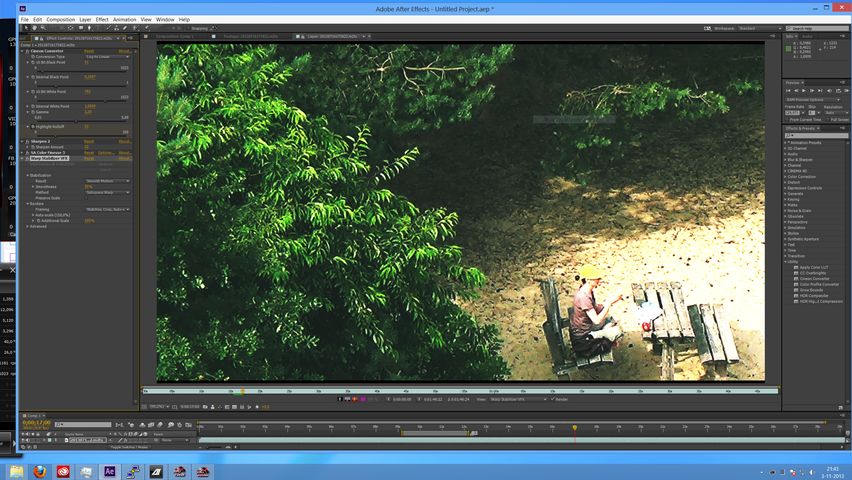Open Composition Mini-Flowchart in the timeline
852x480 pixels.
pos(118,425)
